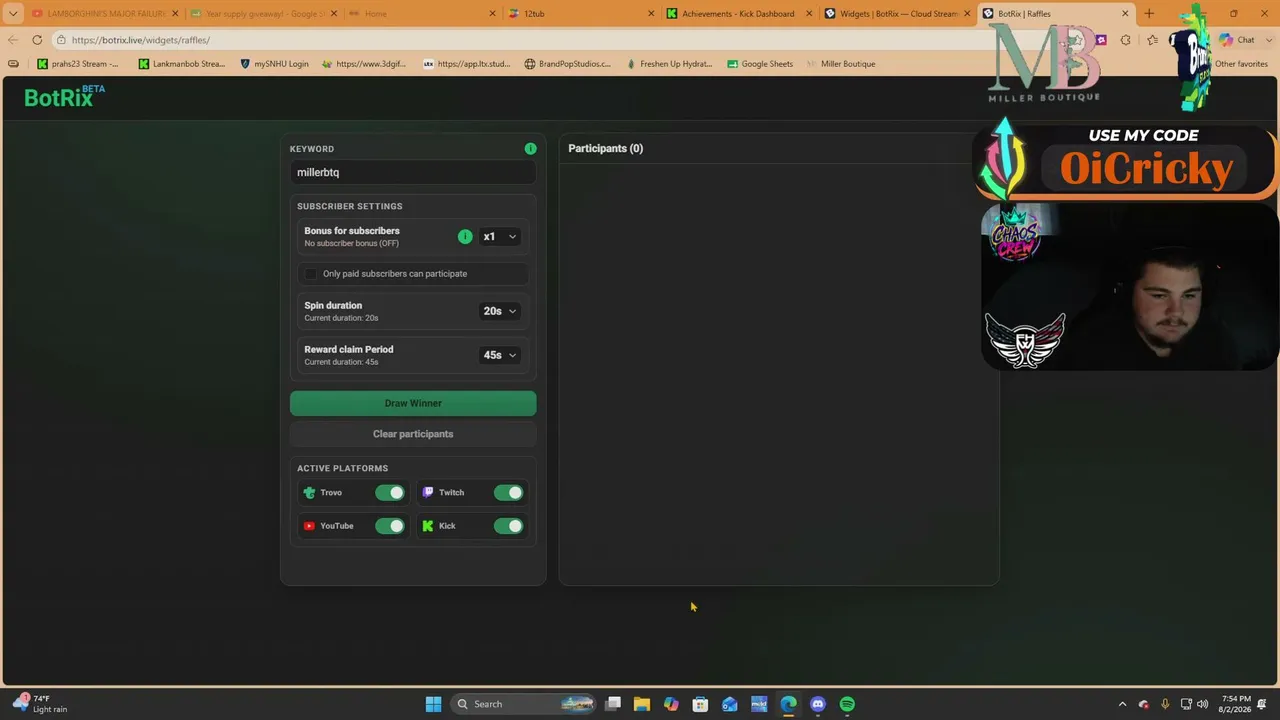The image size is (1280, 720).
Task: Open the Lankmanbob Stream bookmark
Action: pyautogui.click(x=182, y=64)
